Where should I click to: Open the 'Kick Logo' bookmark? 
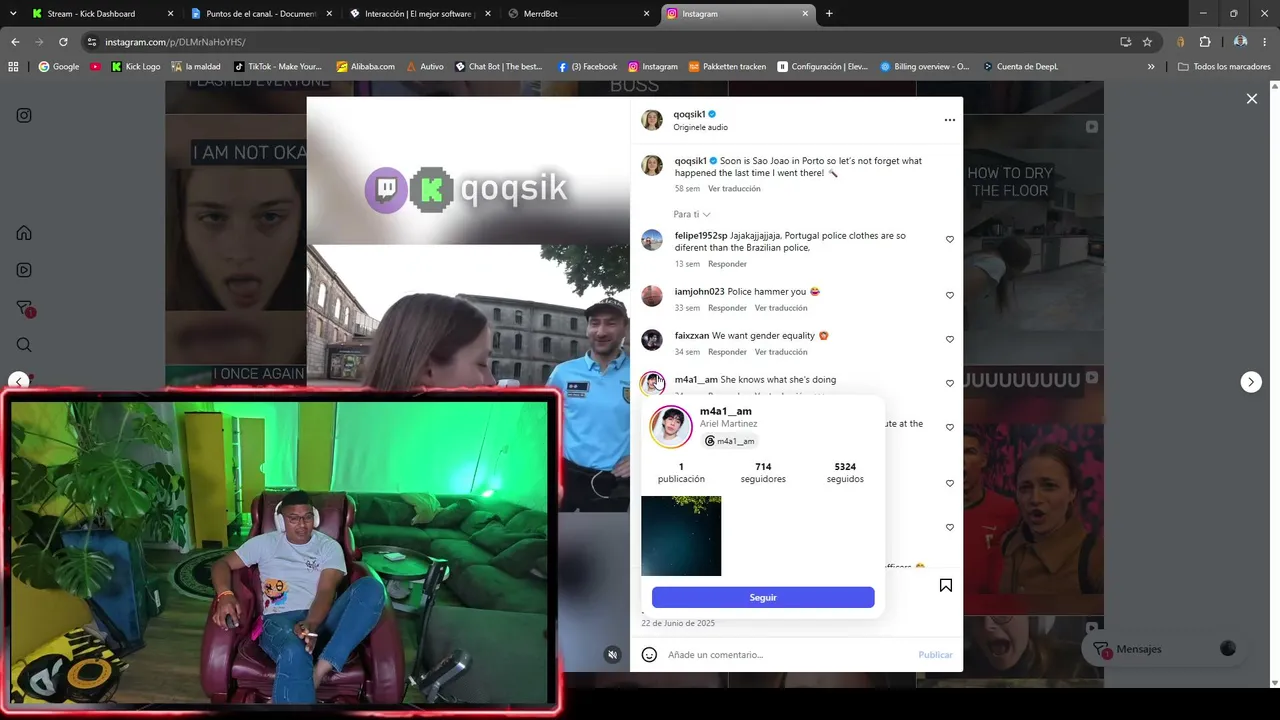[135, 67]
